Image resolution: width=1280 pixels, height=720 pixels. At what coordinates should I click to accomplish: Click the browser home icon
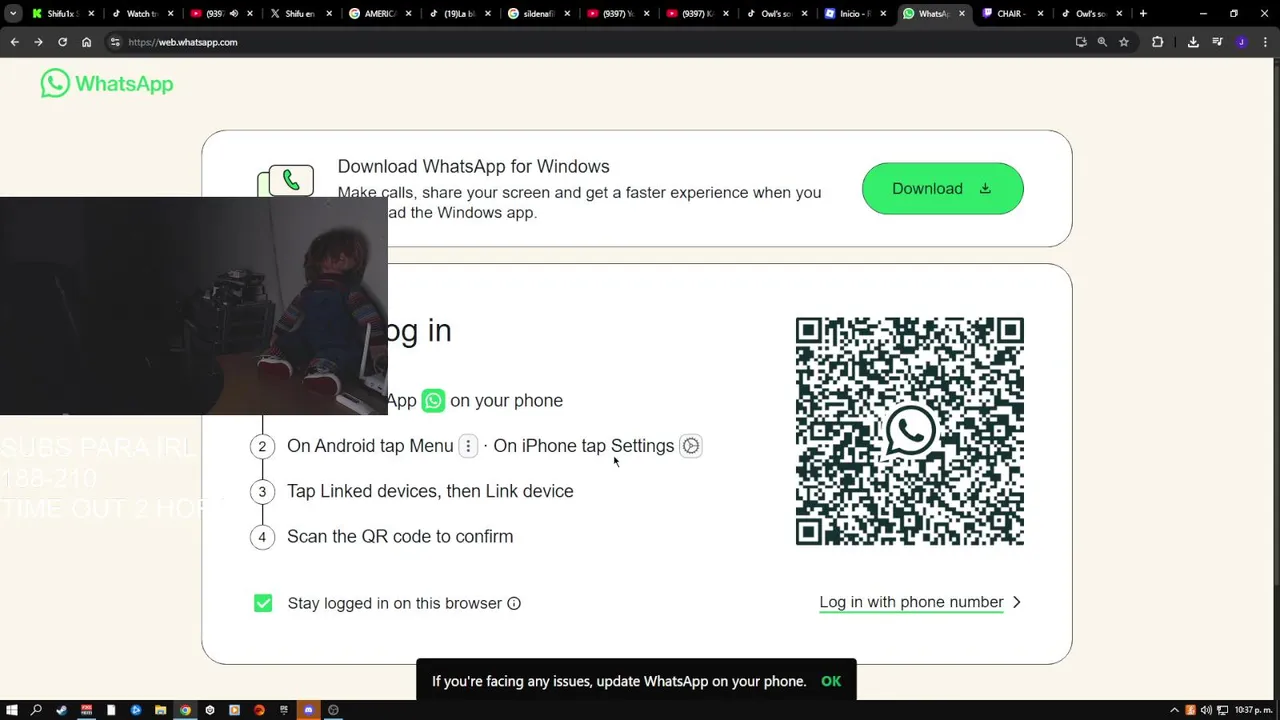pyautogui.click(x=86, y=42)
